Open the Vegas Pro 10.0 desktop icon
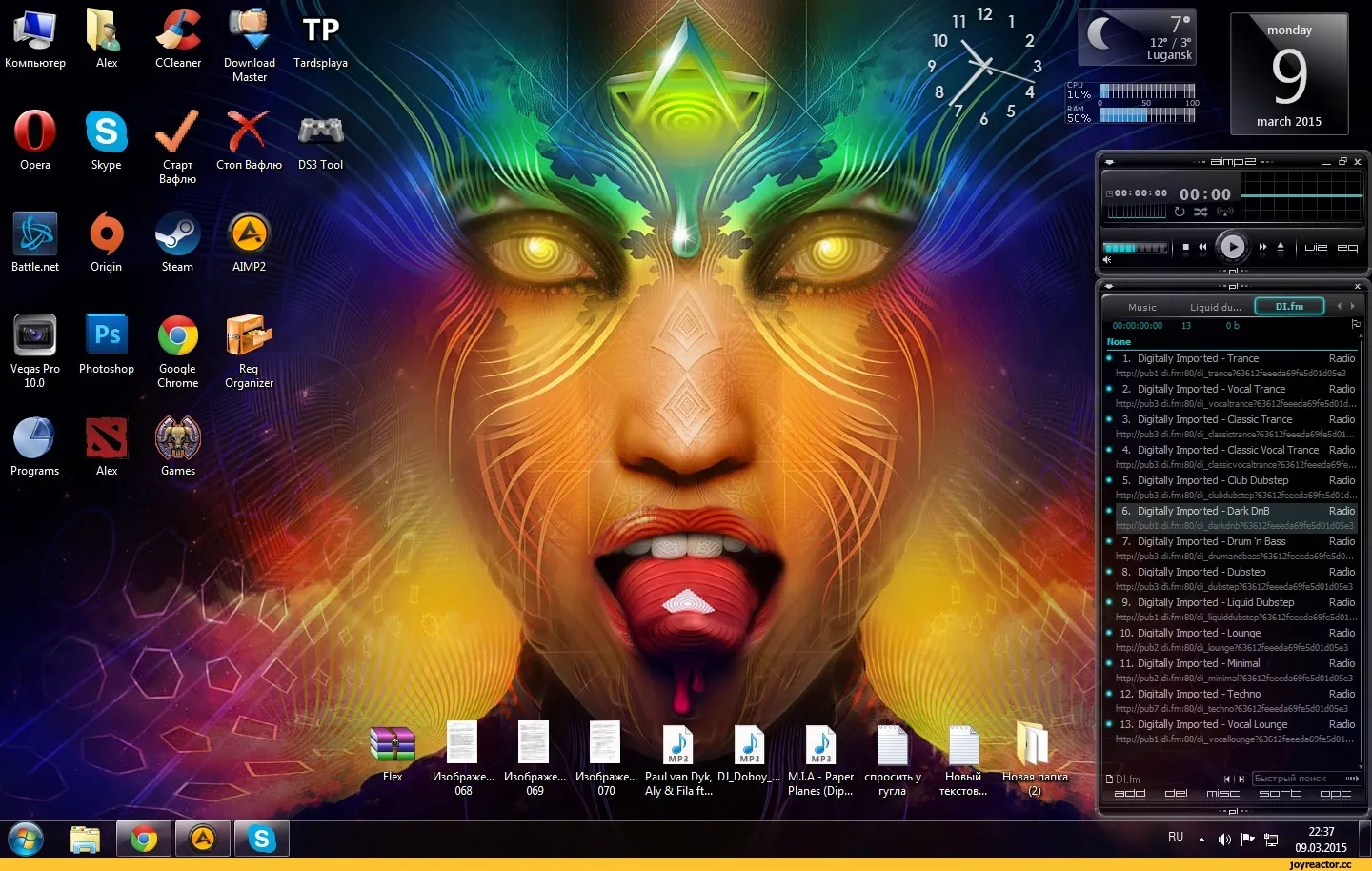The image size is (1372, 871). tap(35, 351)
